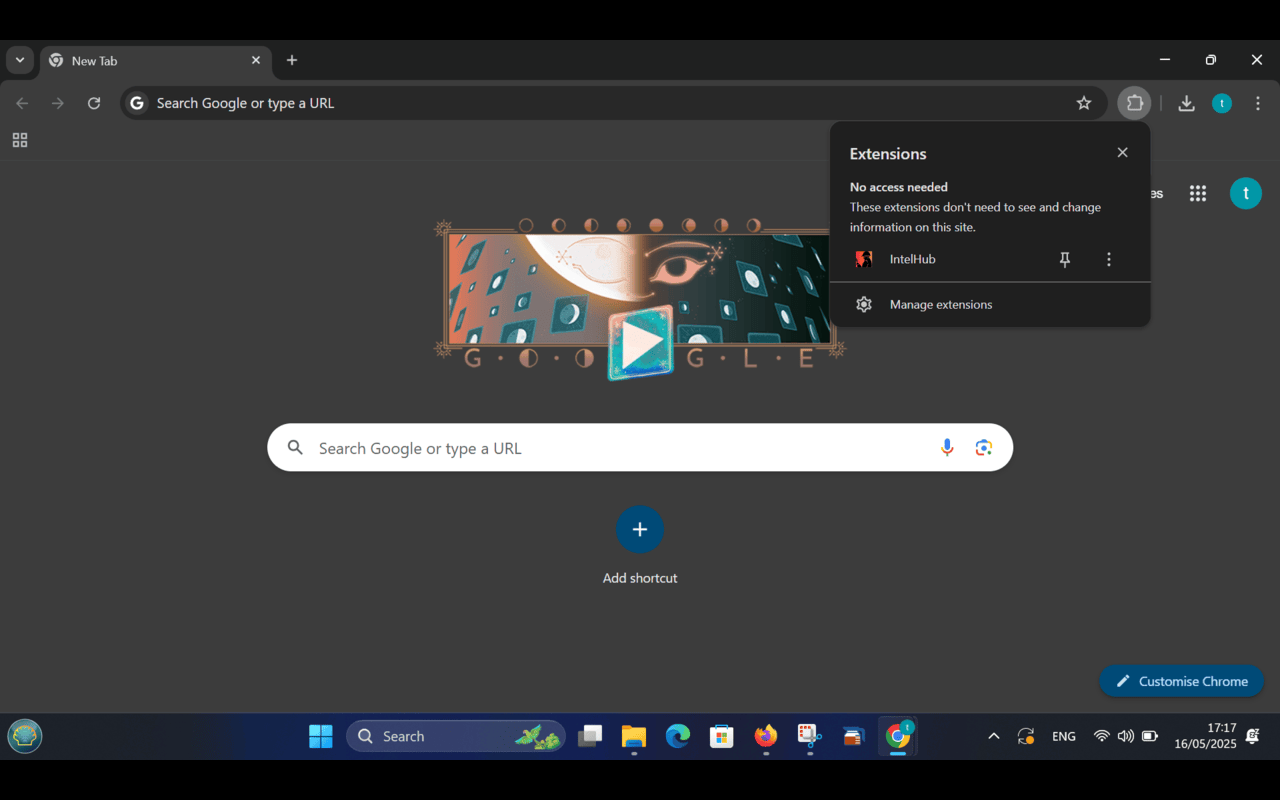1280x800 pixels.
Task: Open IntelHub's three-dot options menu
Action: 1109,259
